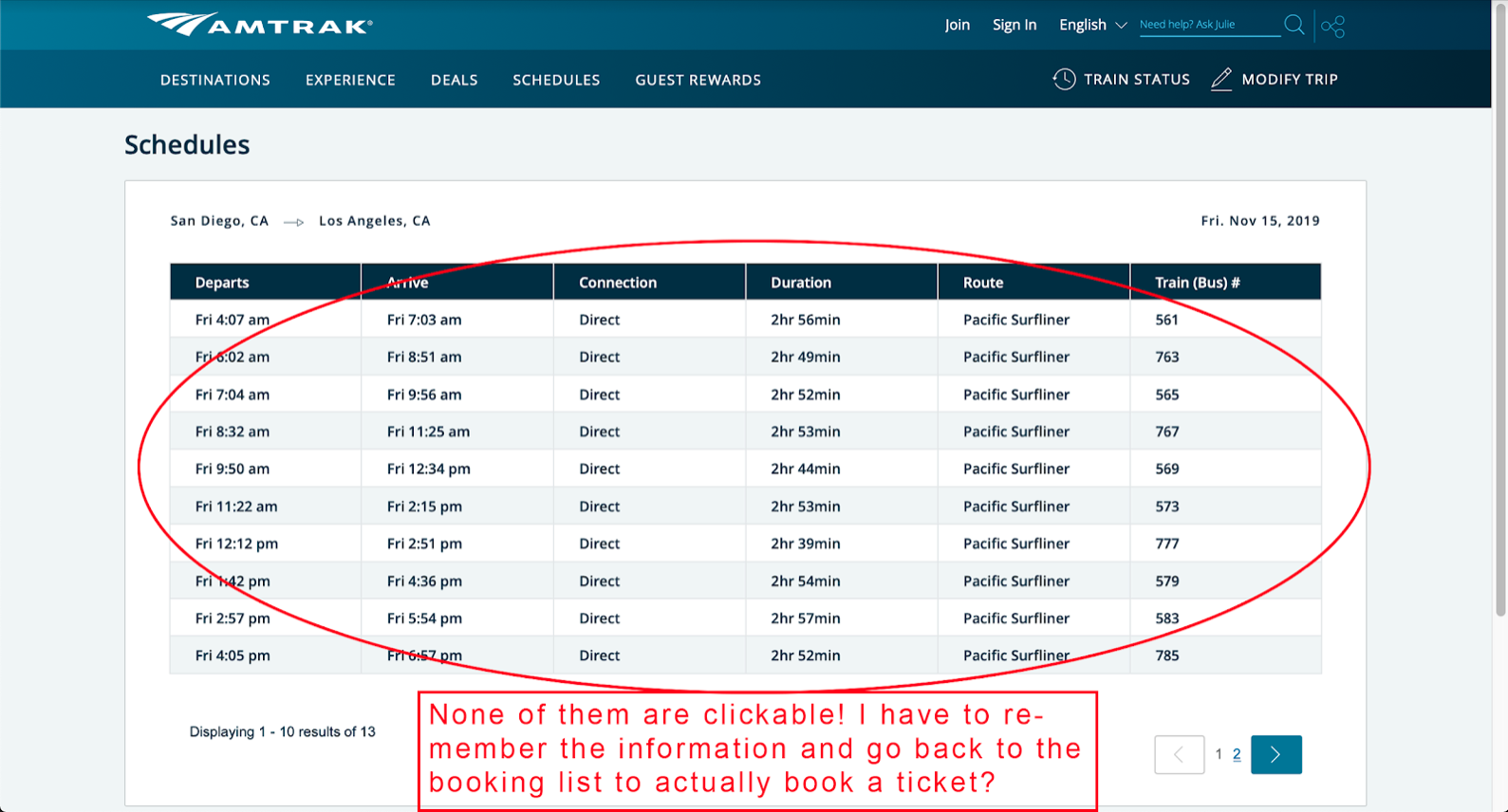
Task: Open the Schedules menu
Action: pyautogui.click(x=556, y=80)
